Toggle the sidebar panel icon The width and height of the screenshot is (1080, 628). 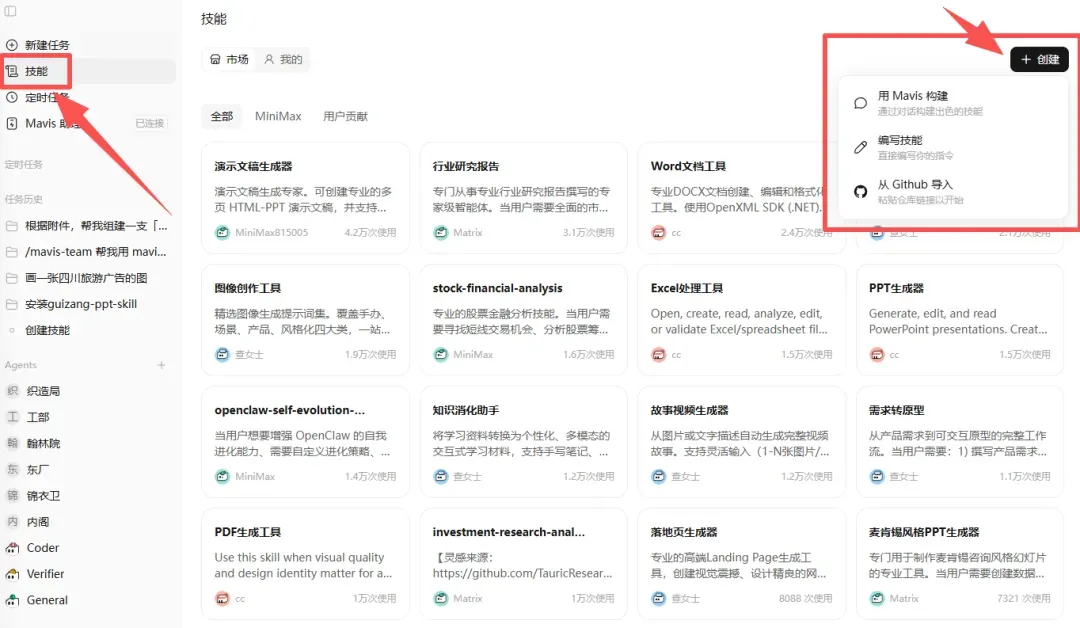pyautogui.click(x=10, y=11)
